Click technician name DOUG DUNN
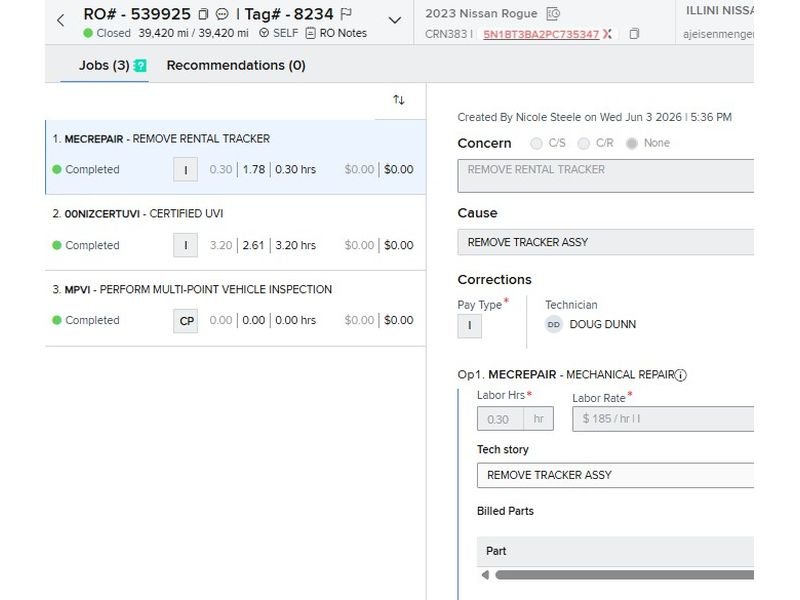Image resolution: width=800 pixels, height=600 pixels. pos(603,324)
